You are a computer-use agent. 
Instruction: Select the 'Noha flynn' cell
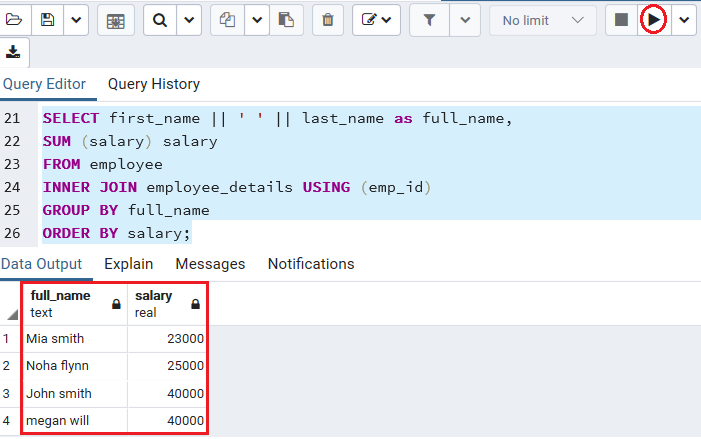(74, 366)
